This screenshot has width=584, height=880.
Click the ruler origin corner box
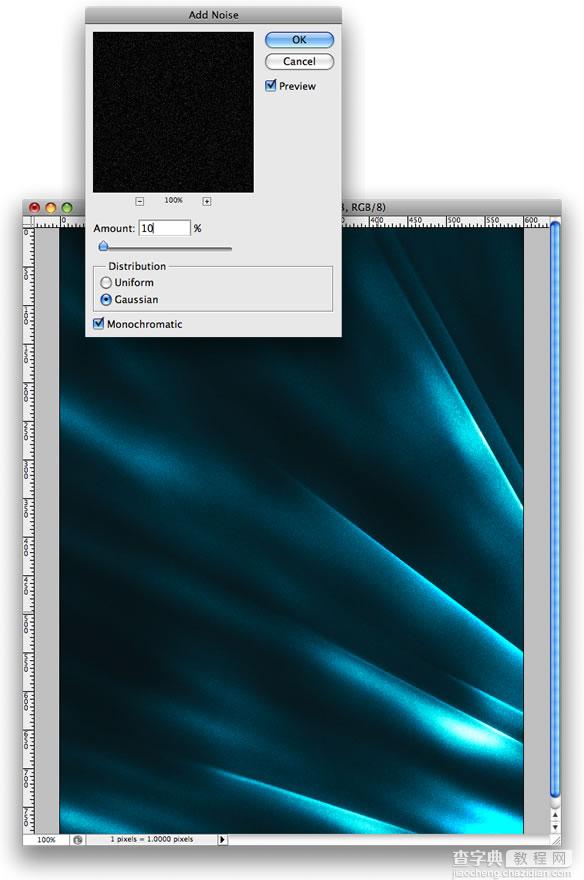point(29,222)
